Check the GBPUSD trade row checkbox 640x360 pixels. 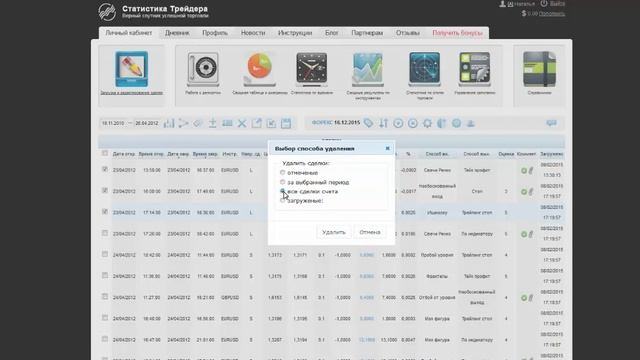click(x=105, y=296)
